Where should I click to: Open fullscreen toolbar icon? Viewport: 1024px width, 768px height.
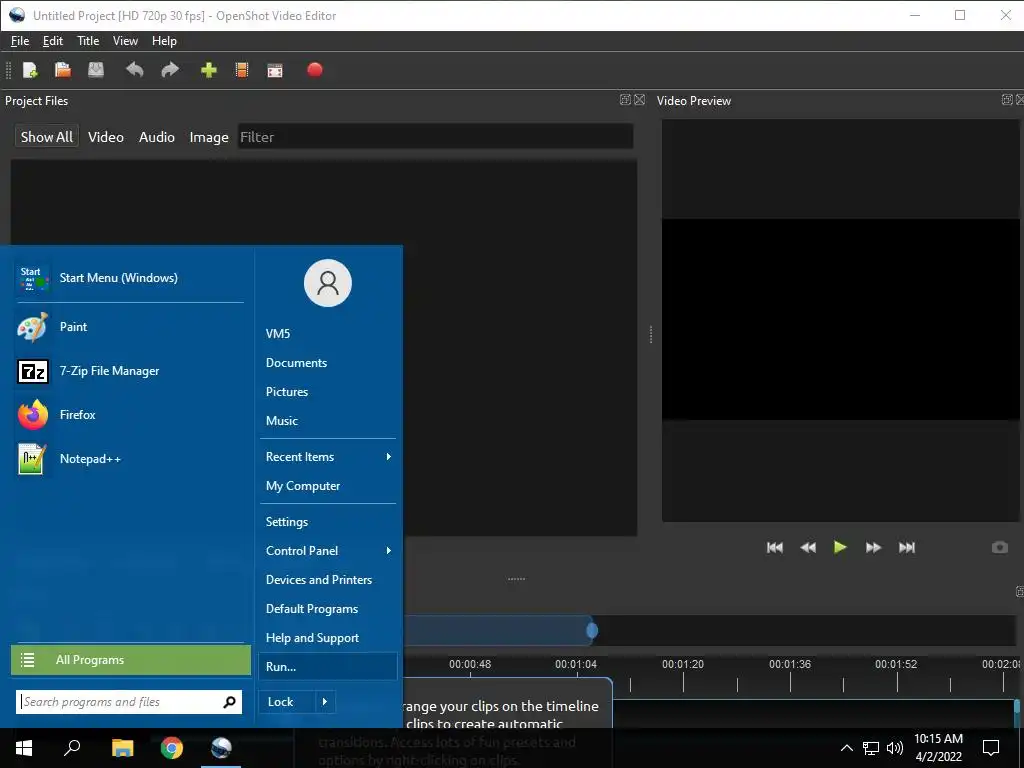[x=275, y=71]
